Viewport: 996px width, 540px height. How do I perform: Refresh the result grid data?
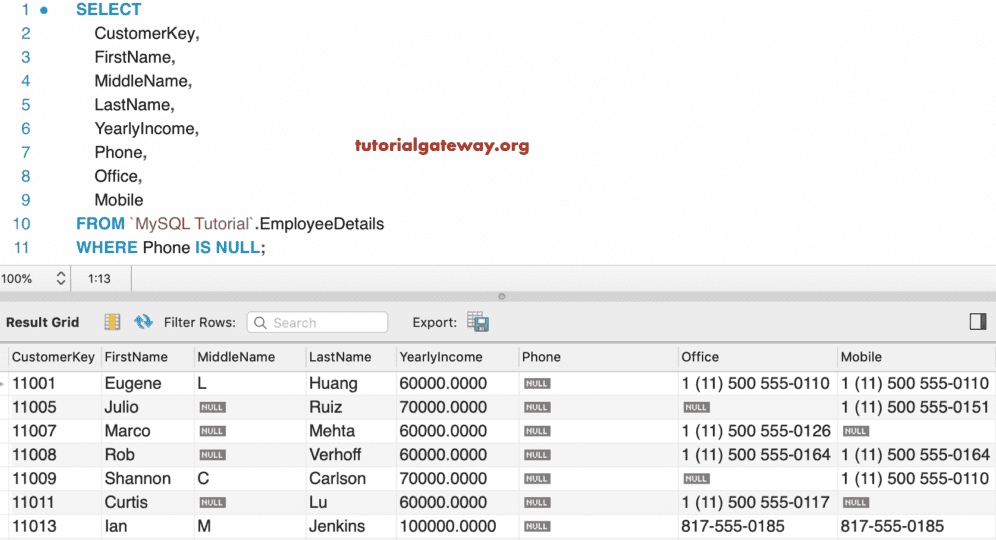tap(144, 322)
